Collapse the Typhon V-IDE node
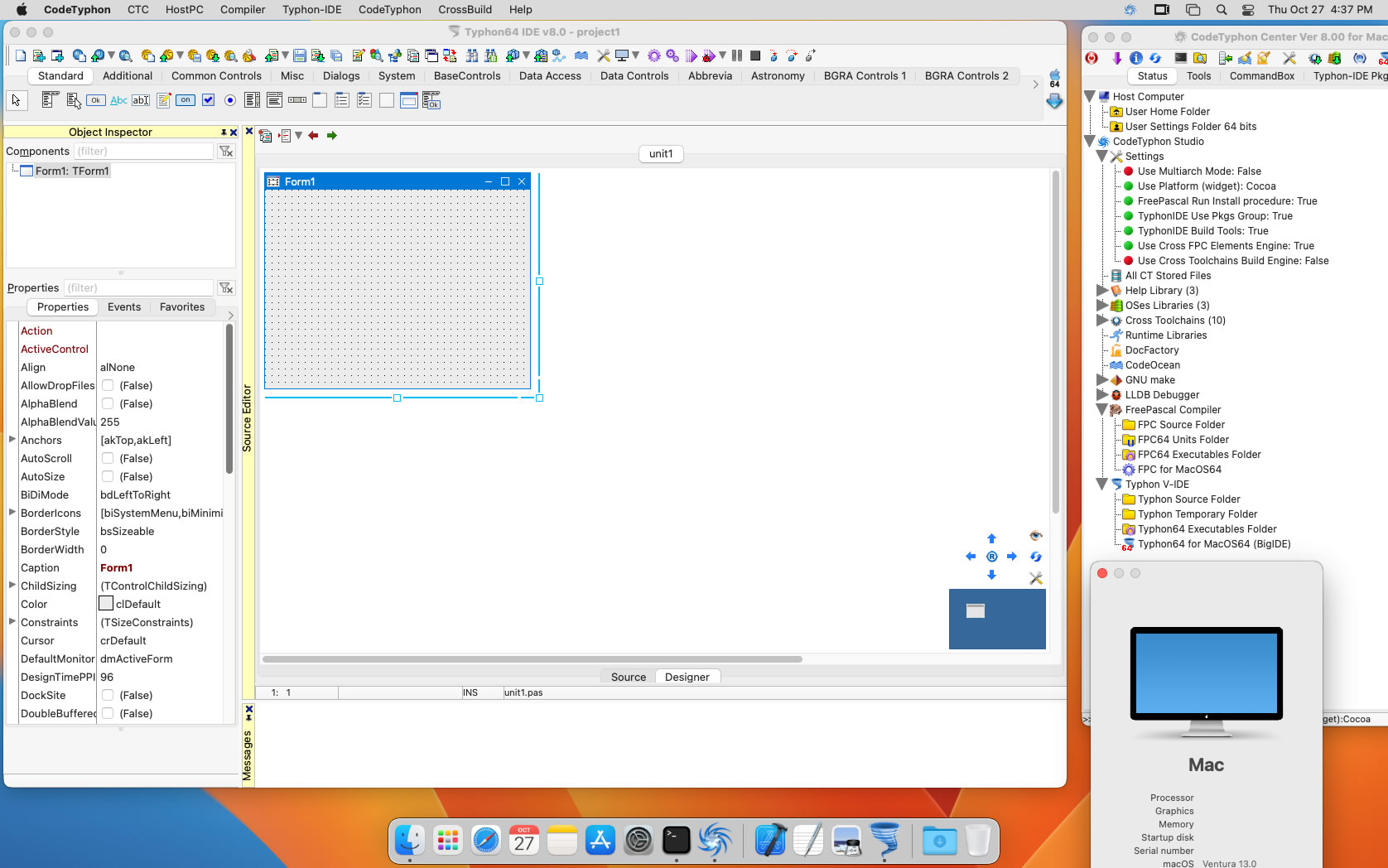This screenshot has width=1388, height=868. coord(1101,484)
